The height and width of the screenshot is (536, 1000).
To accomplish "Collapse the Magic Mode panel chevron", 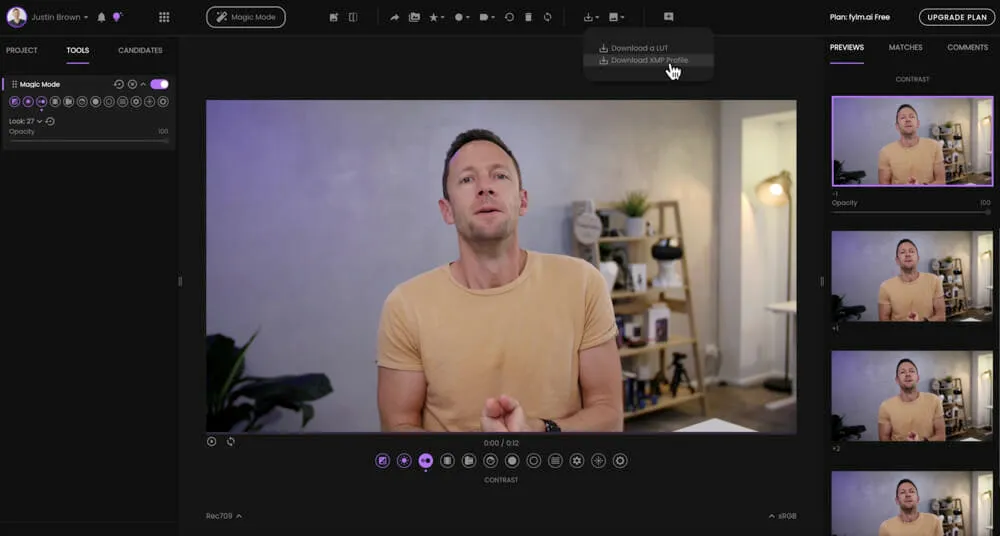I will point(143,84).
